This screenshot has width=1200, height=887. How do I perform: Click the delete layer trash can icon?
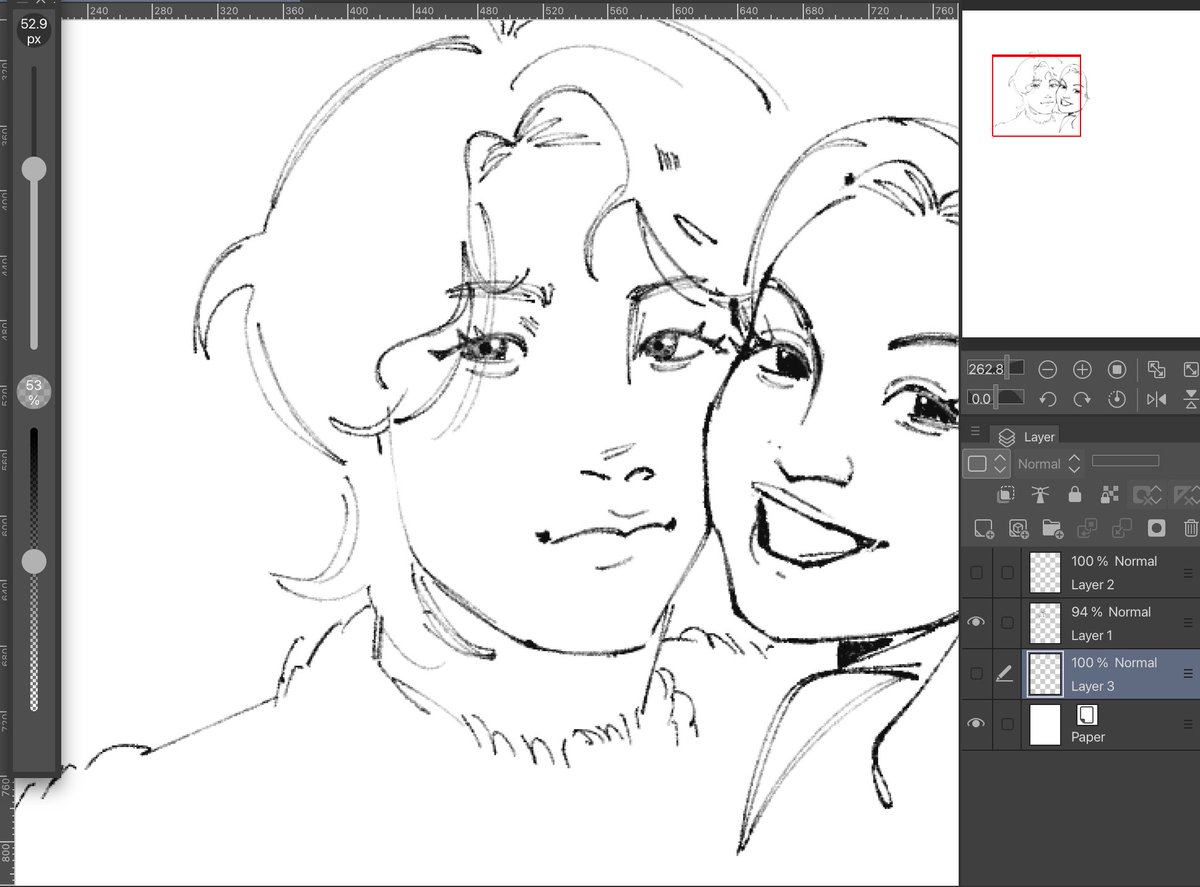pyautogui.click(x=1190, y=528)
